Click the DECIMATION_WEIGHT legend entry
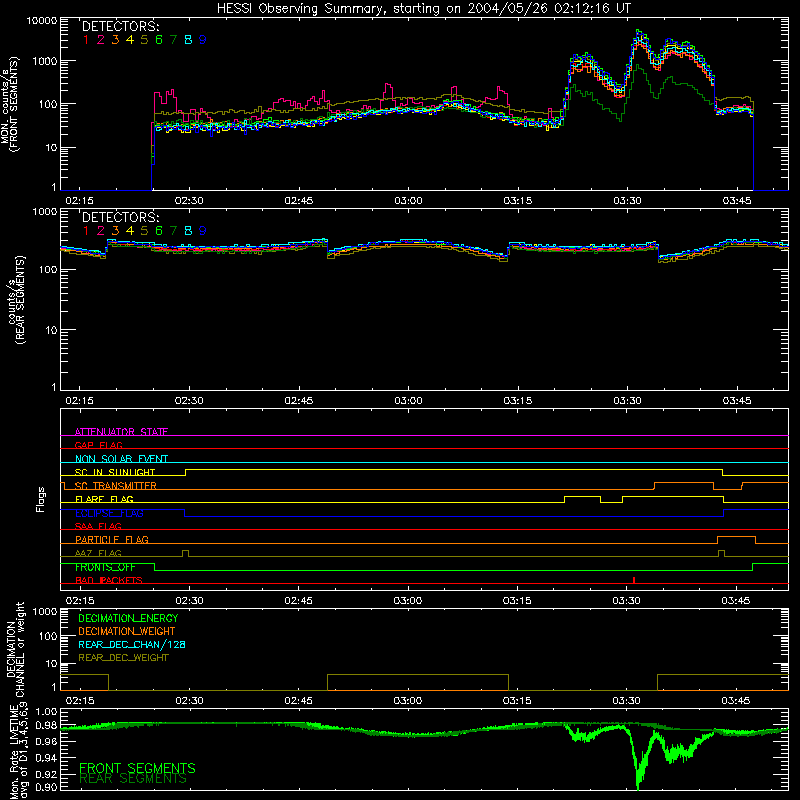 [x=127, y=631]
